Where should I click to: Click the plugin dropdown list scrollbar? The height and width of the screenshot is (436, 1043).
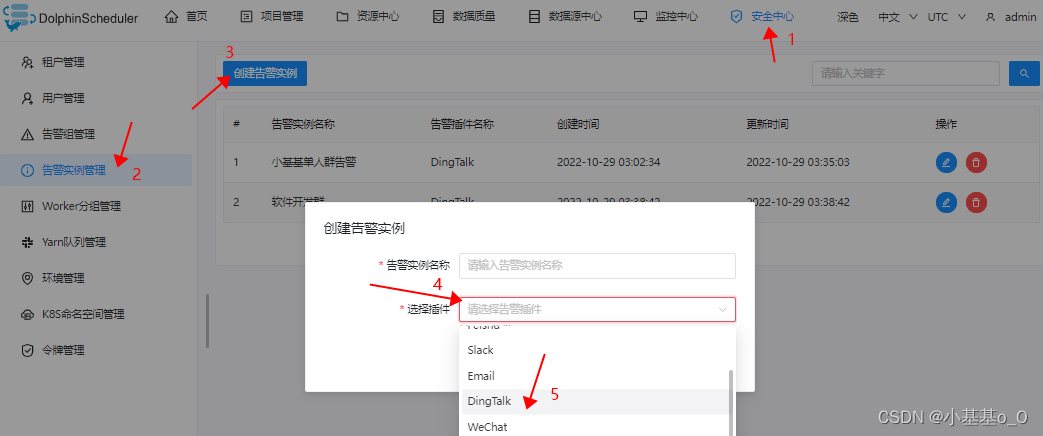point(731,403)
